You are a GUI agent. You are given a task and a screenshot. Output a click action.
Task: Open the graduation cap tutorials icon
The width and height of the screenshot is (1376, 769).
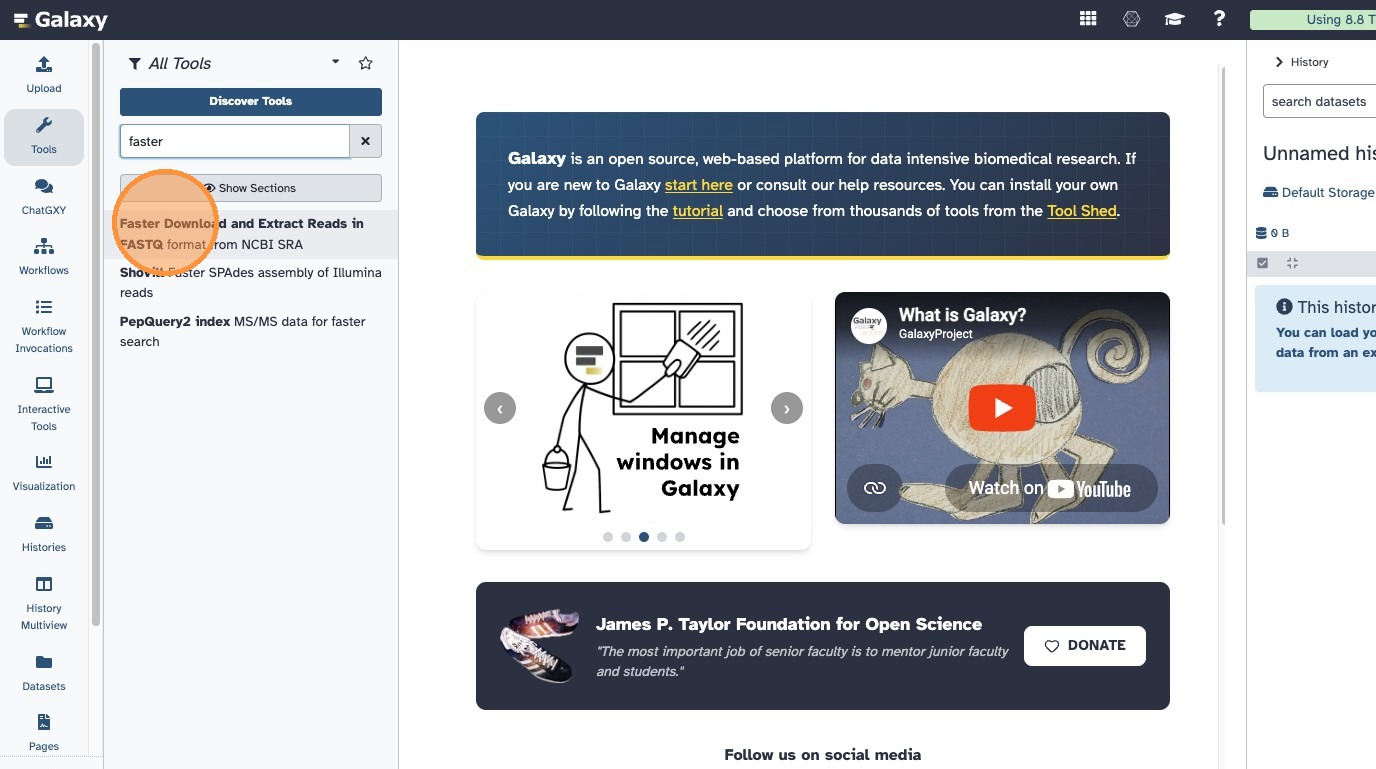tap(1174, 19)
